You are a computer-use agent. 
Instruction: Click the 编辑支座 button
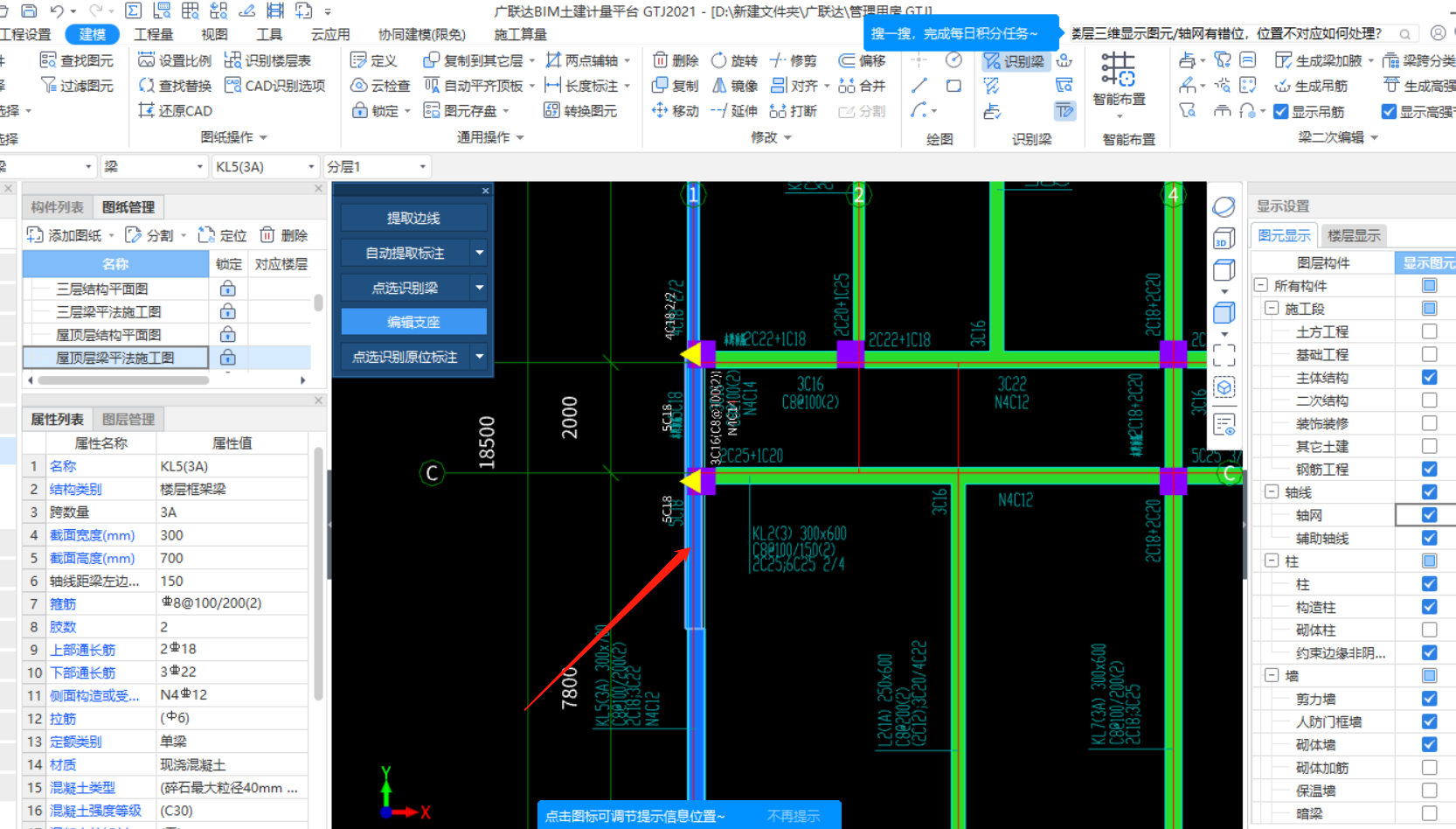tap(413, 322)
